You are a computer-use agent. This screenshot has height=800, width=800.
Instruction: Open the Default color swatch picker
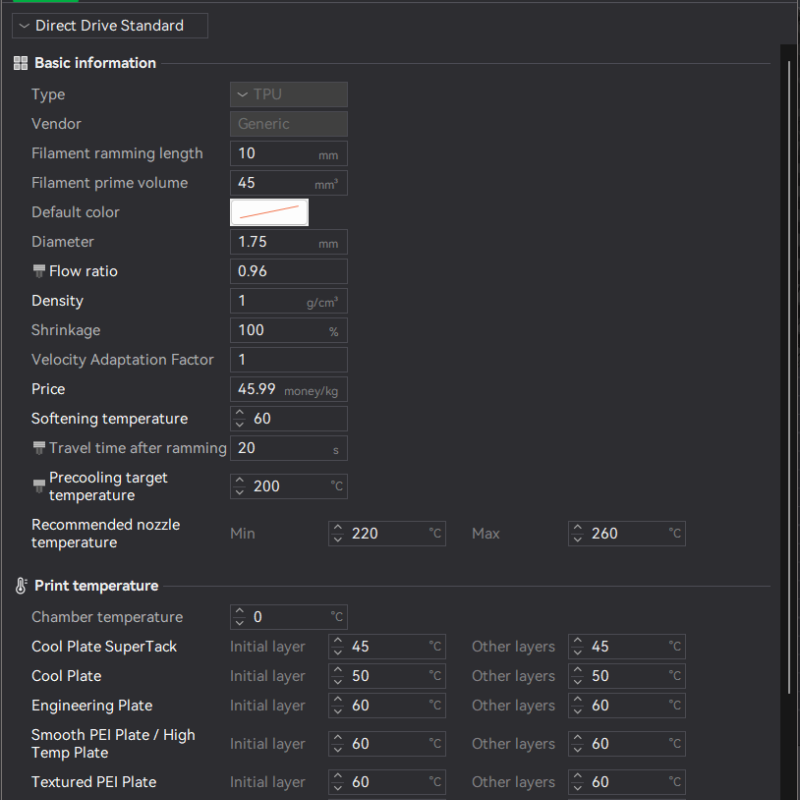click(x=270, y=212)
